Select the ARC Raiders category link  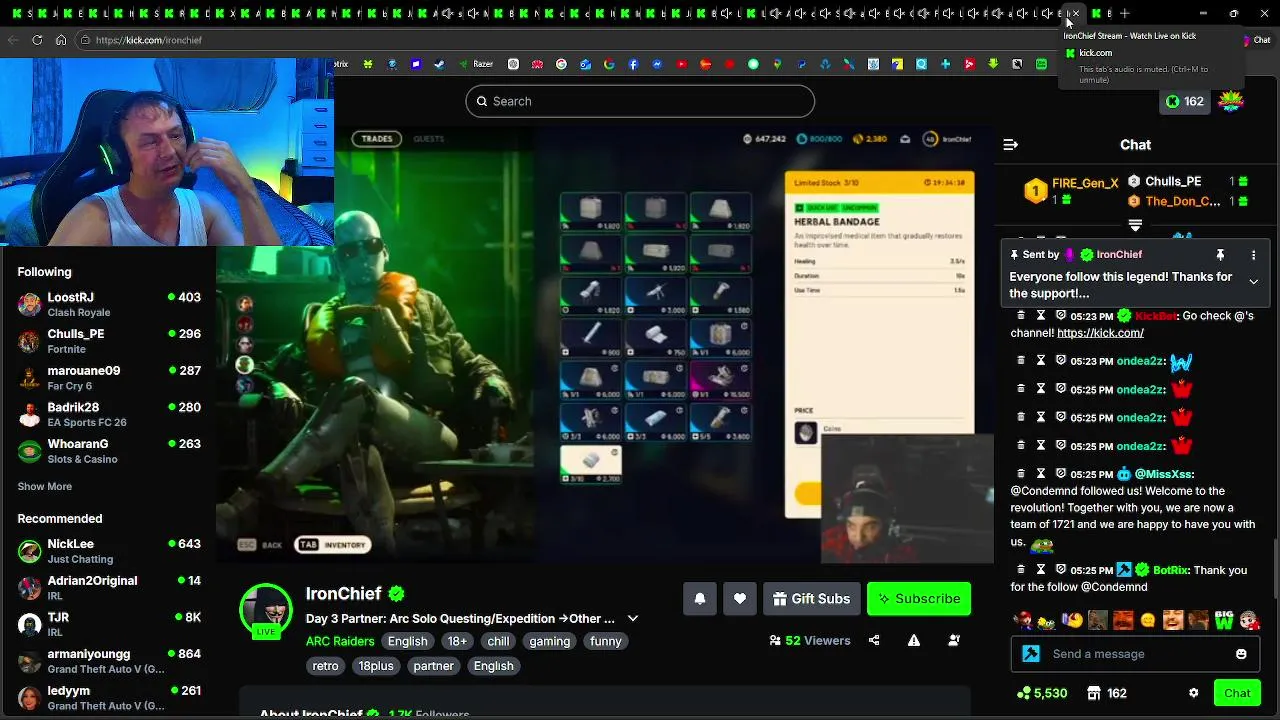340,641
